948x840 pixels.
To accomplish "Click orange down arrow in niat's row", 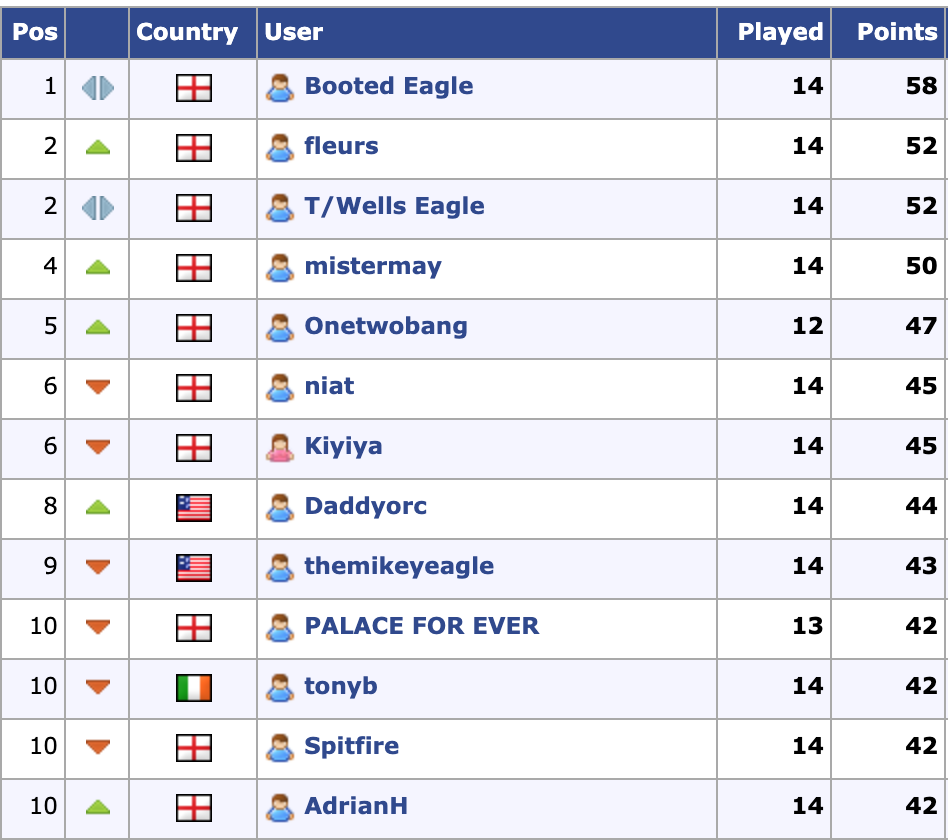I will click(97, 387).
